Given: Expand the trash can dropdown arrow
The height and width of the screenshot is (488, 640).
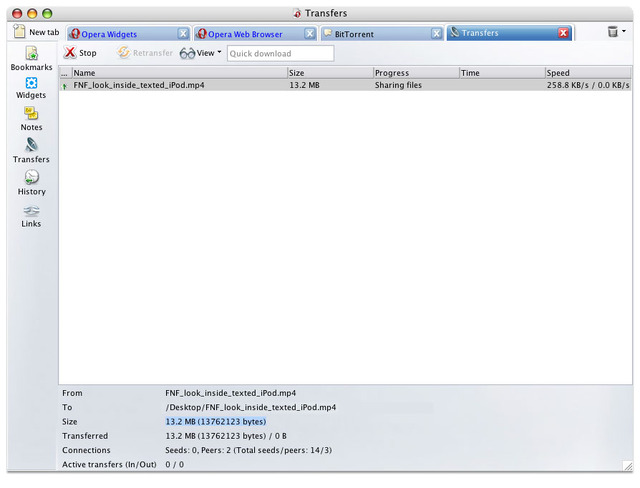Looking at the screenshot, I should click(624, 31).
